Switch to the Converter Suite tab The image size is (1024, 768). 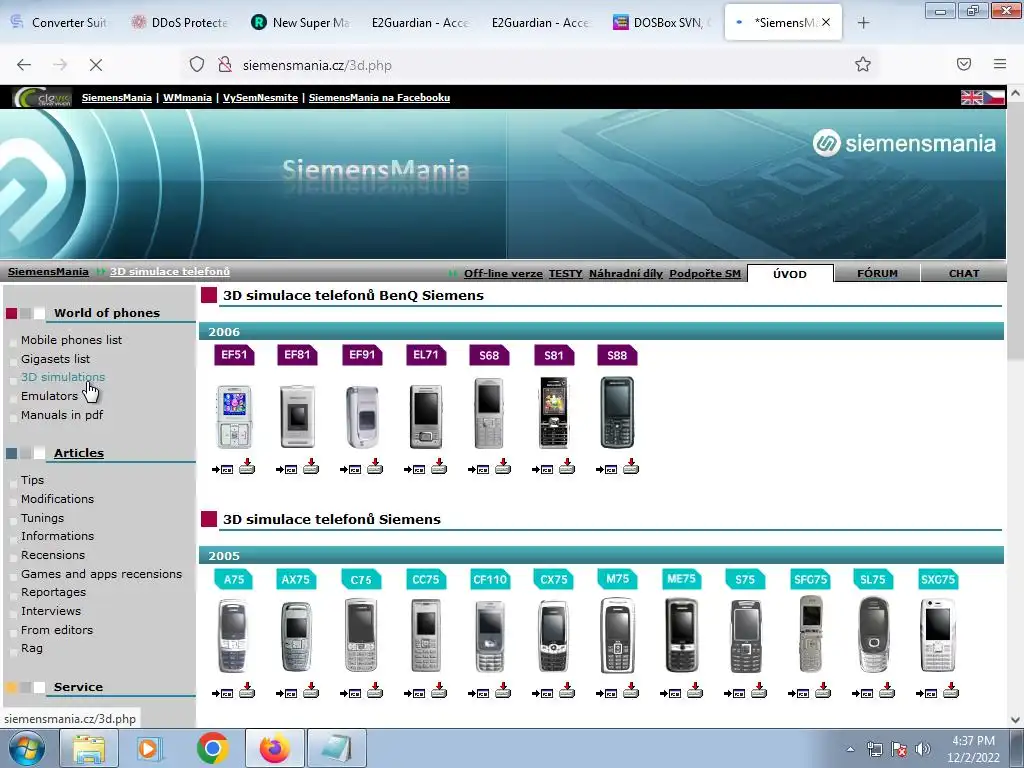59,23
